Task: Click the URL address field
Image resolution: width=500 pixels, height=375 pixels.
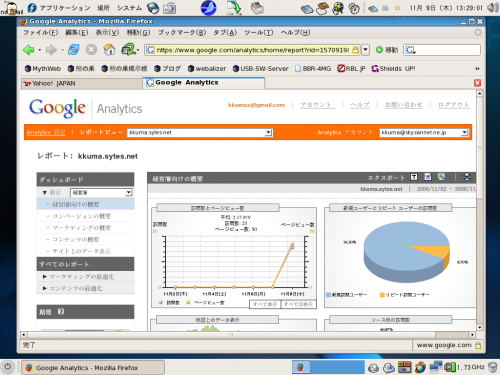Action: click(x=253, y=50)
